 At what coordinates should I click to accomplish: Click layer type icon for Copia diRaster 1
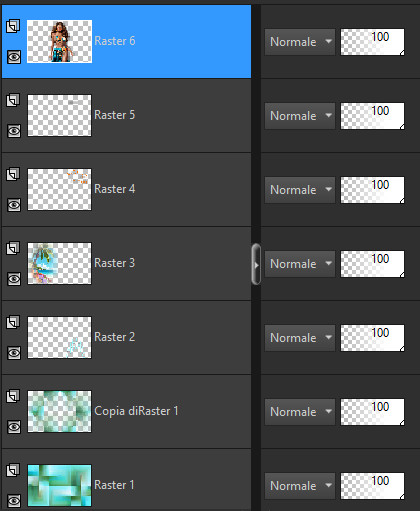click(x=13, y=396)
